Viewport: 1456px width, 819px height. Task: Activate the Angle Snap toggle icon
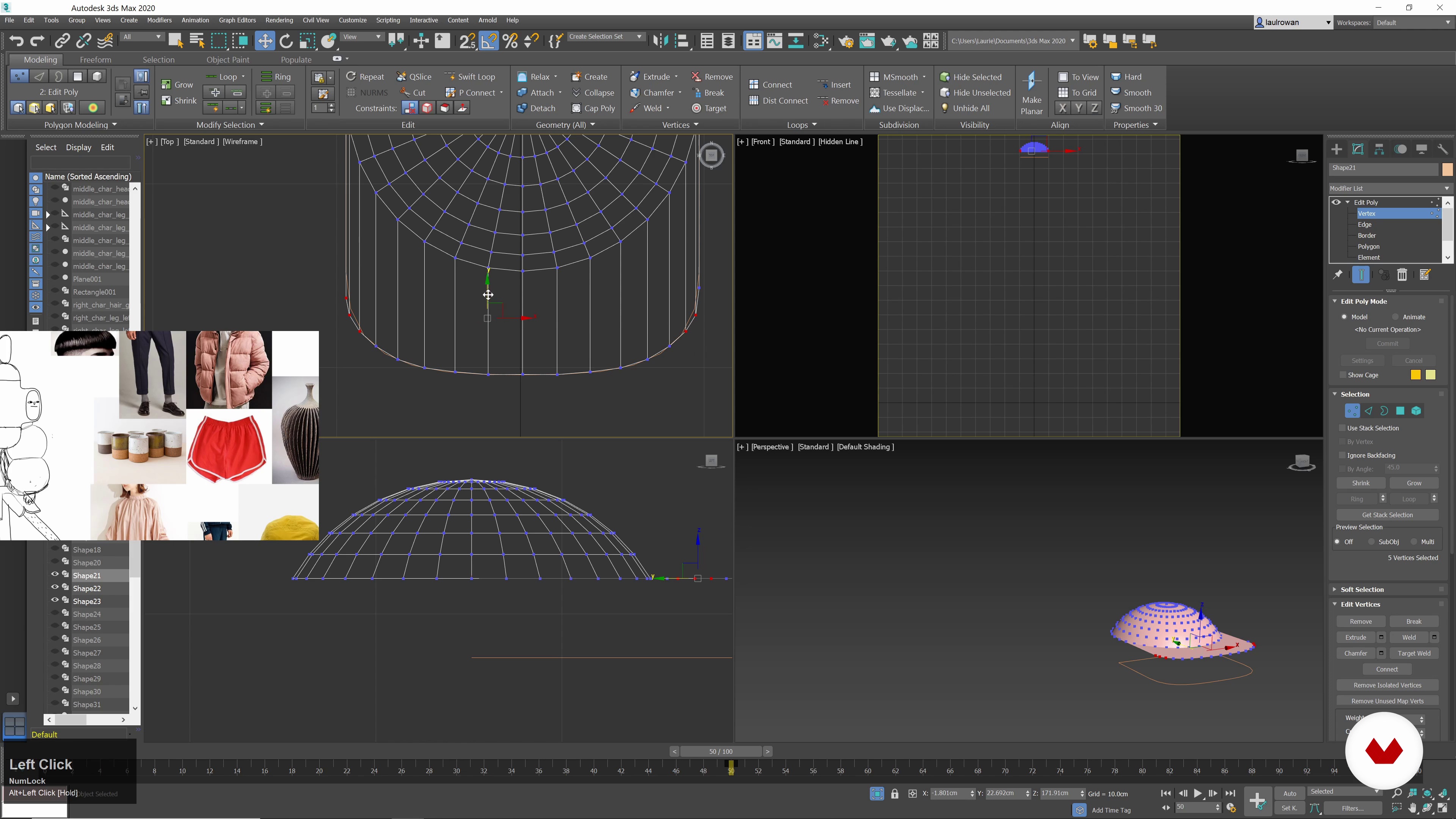pyautogui.click(x=488, y=41)
